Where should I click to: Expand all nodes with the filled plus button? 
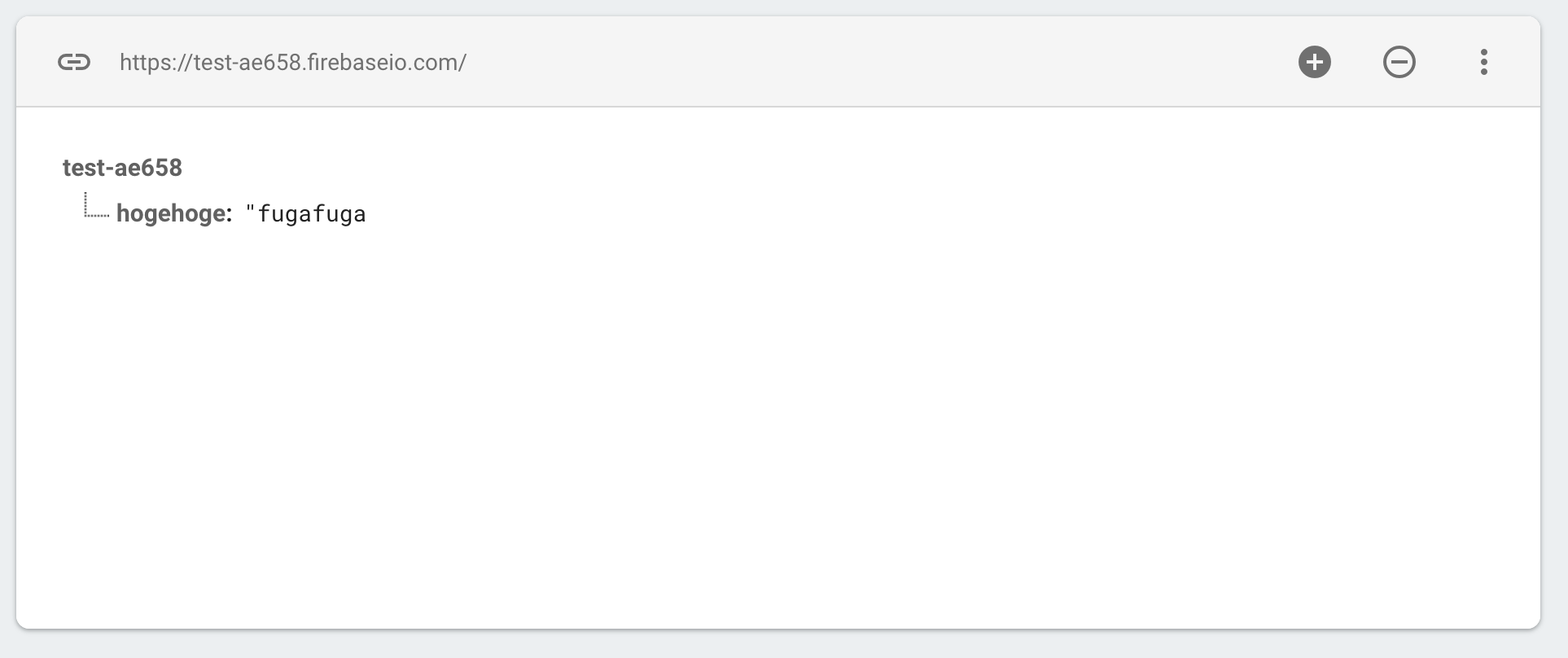[1314, 62]
